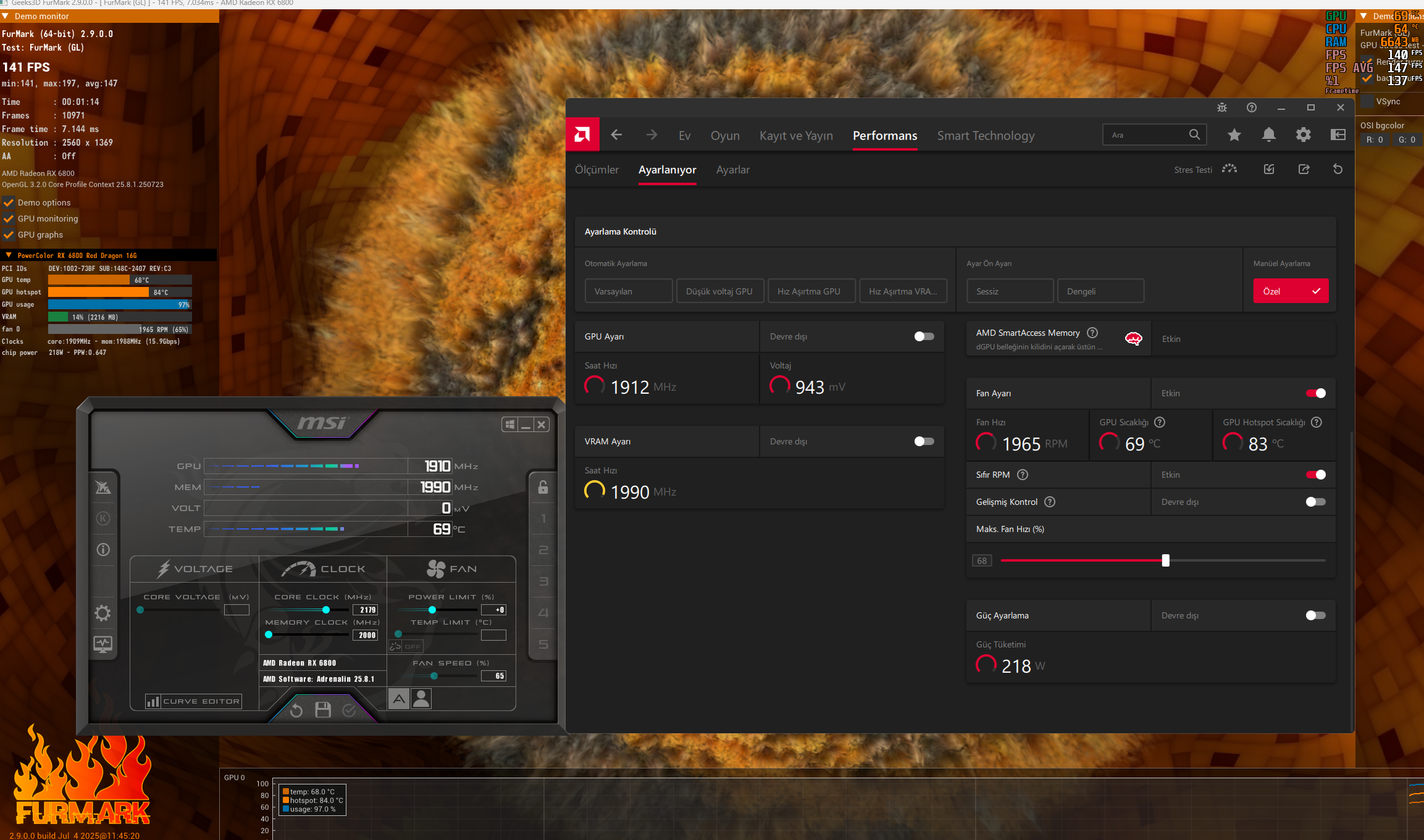Select Afterburner profile slot 1

point(543,518)
